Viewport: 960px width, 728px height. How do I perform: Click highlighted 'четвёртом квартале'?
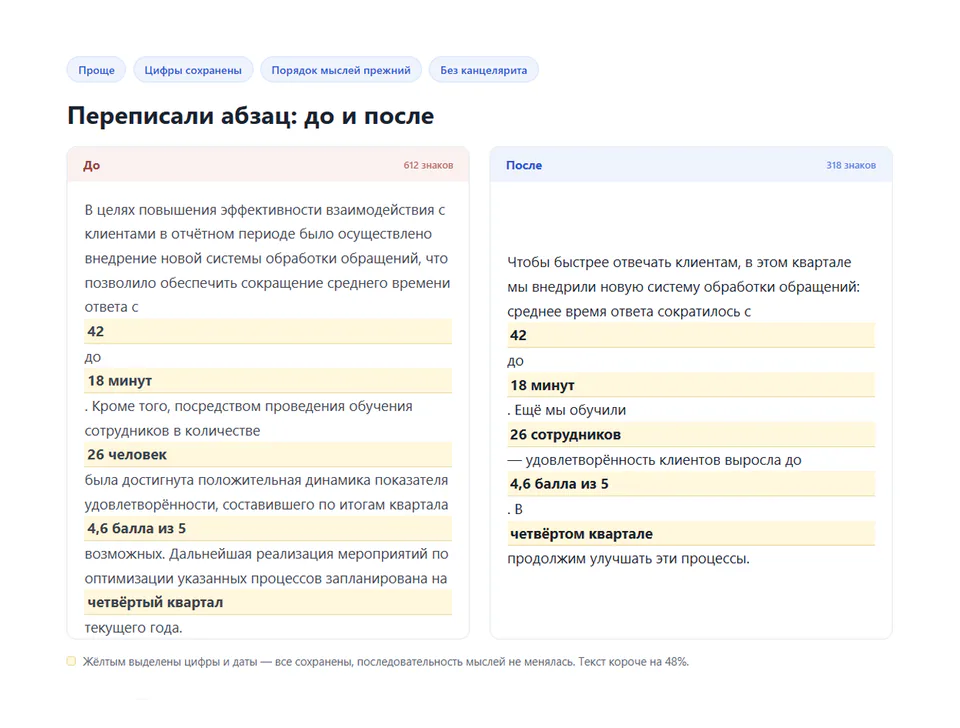pos(691,534)
